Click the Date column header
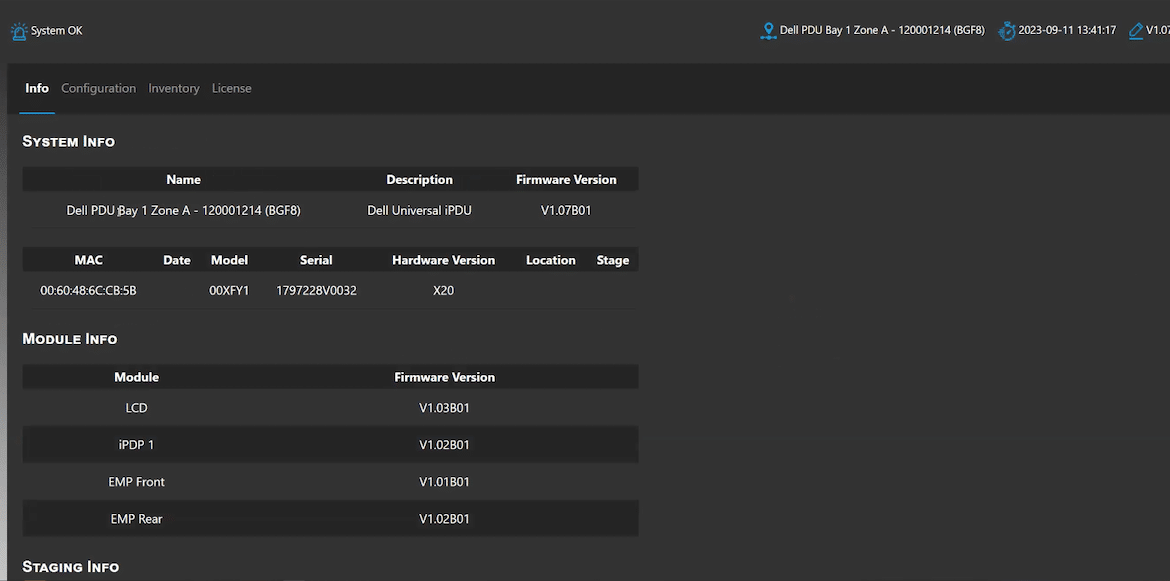This screenshot has width=1170, height=581. pyautogui.click(x=177, y=260)
